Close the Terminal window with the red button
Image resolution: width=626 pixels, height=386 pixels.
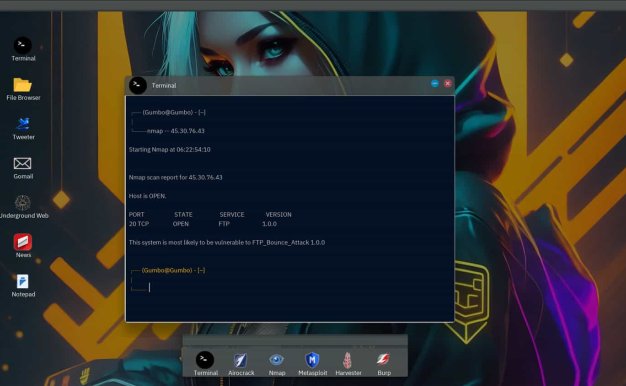click(x=448, y=83)
